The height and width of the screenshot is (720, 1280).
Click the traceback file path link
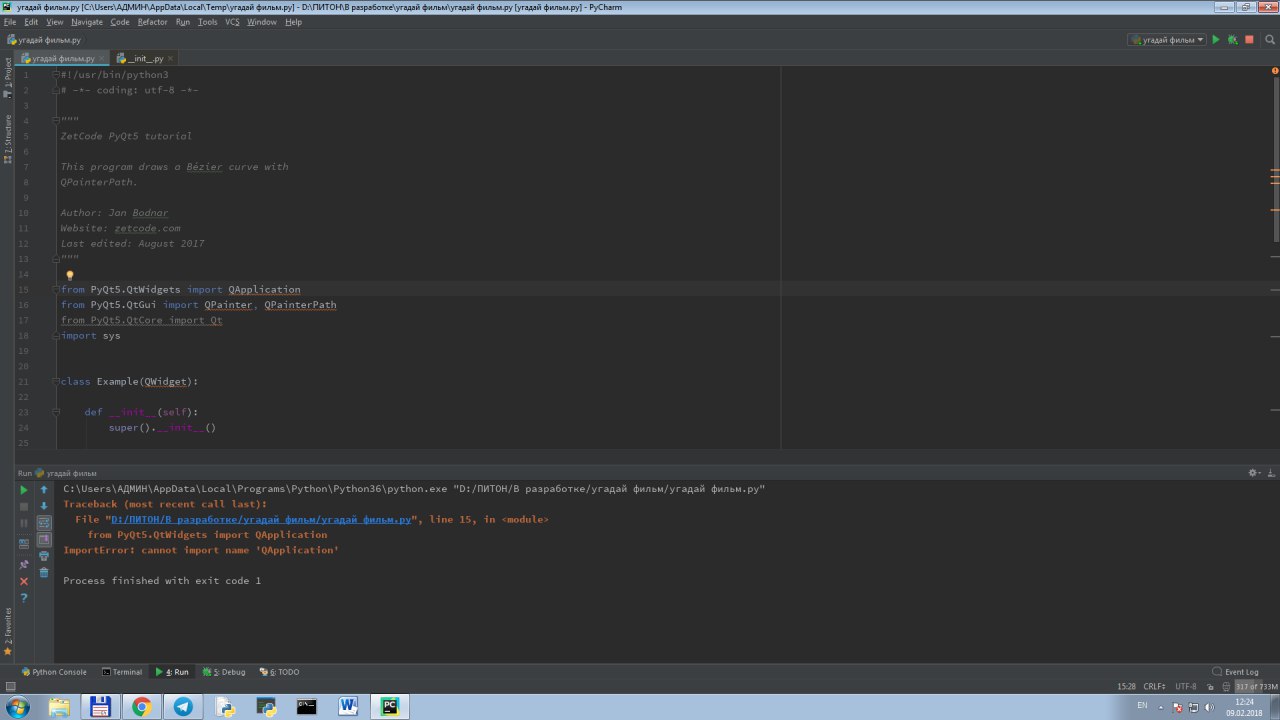coord(261,520)
